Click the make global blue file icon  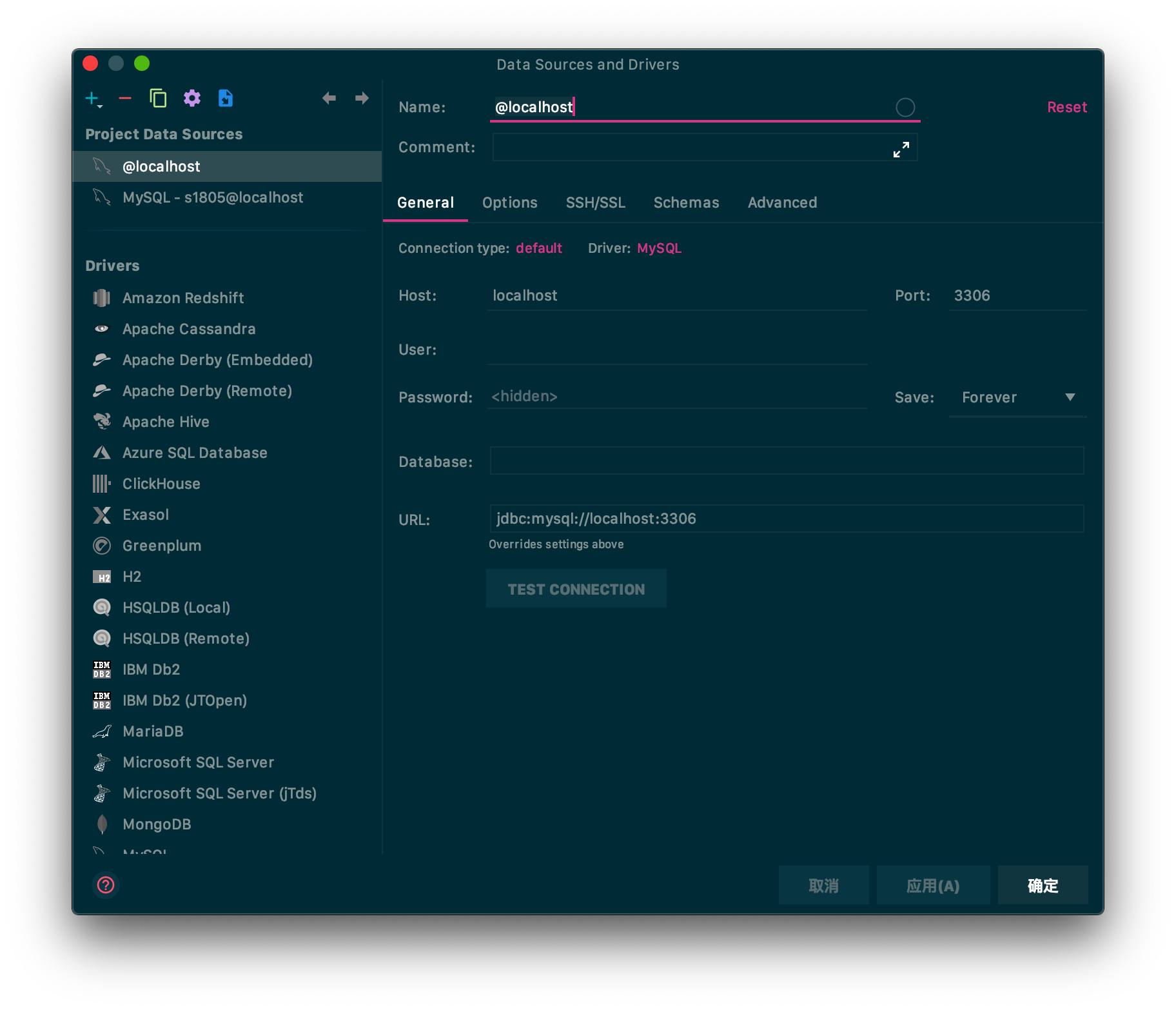(x=226, y=98)
